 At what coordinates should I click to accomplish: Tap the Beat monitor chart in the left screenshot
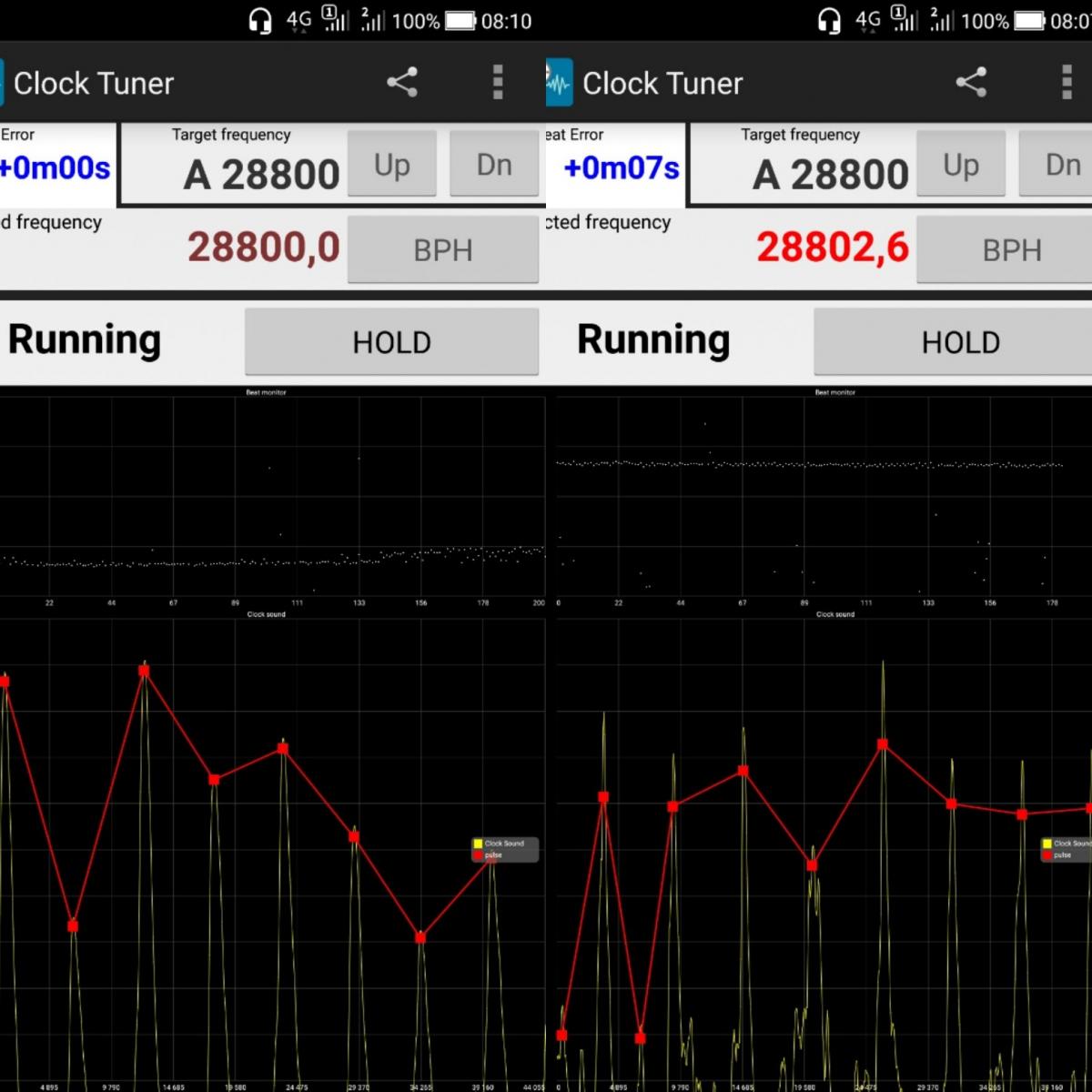[273, 497]
